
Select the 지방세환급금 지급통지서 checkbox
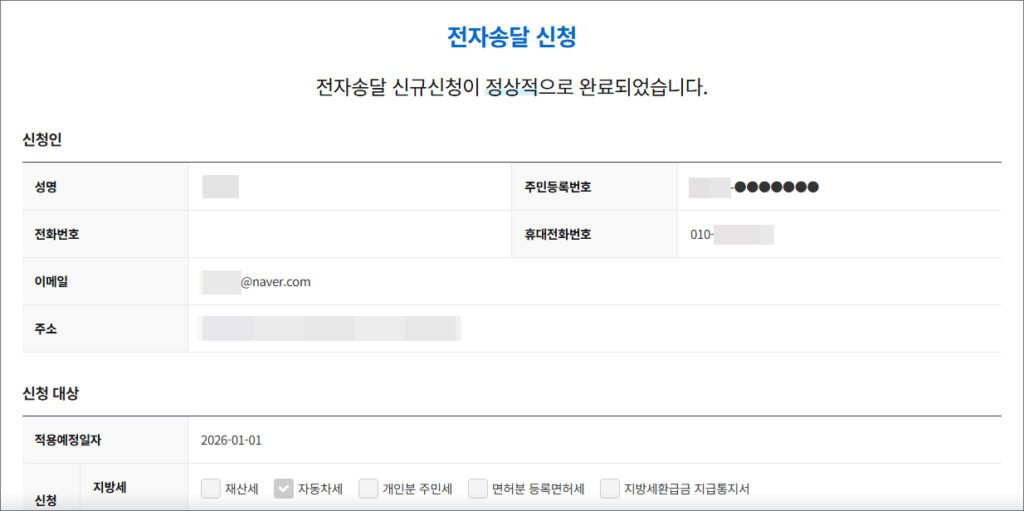point(610,489)
